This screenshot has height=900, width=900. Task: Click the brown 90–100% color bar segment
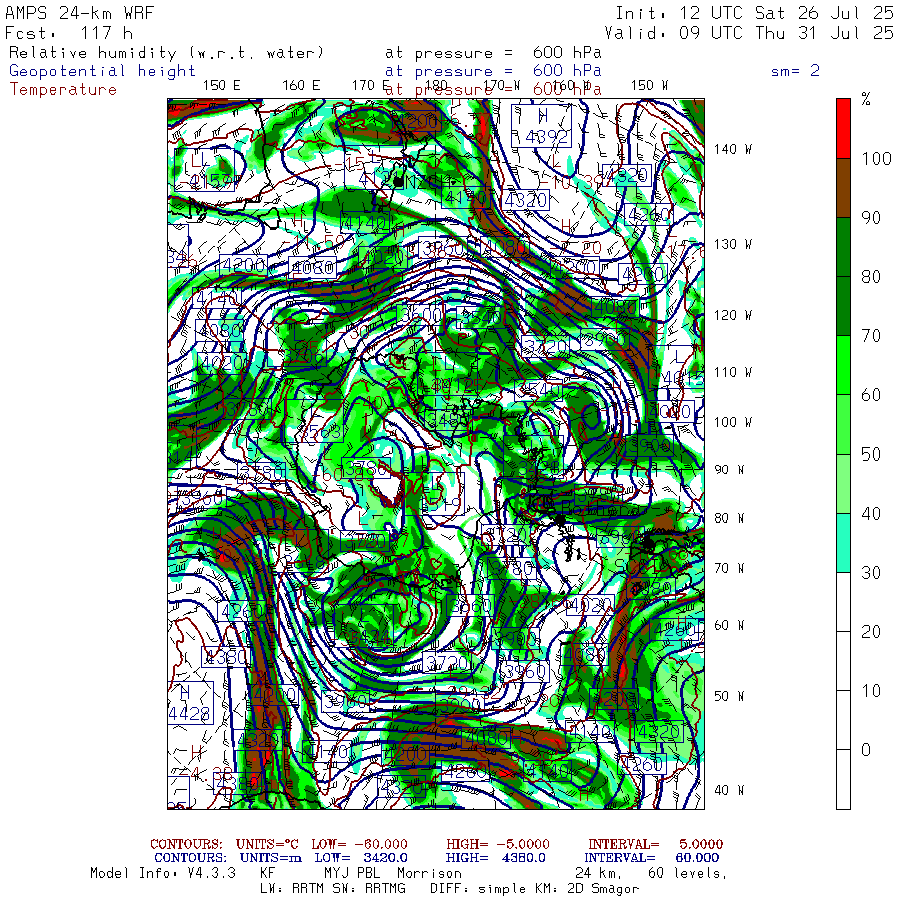pos(843,188)
